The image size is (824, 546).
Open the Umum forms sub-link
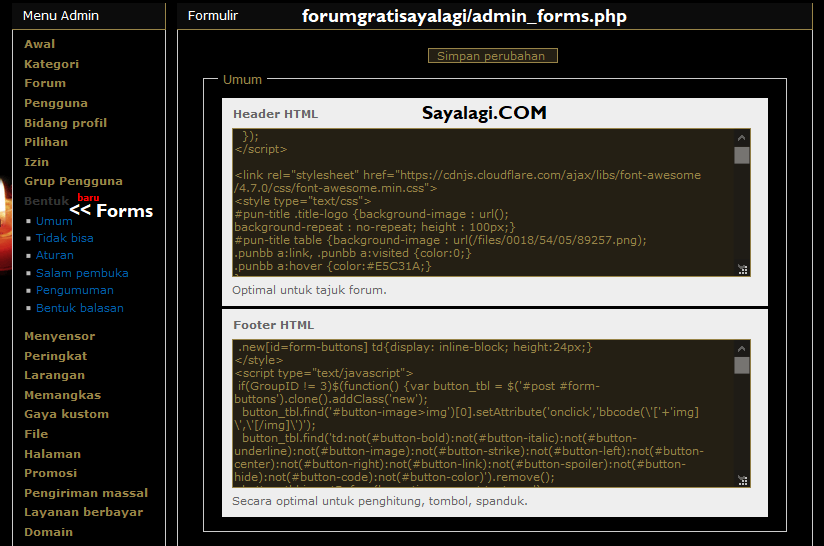point(54,221)
